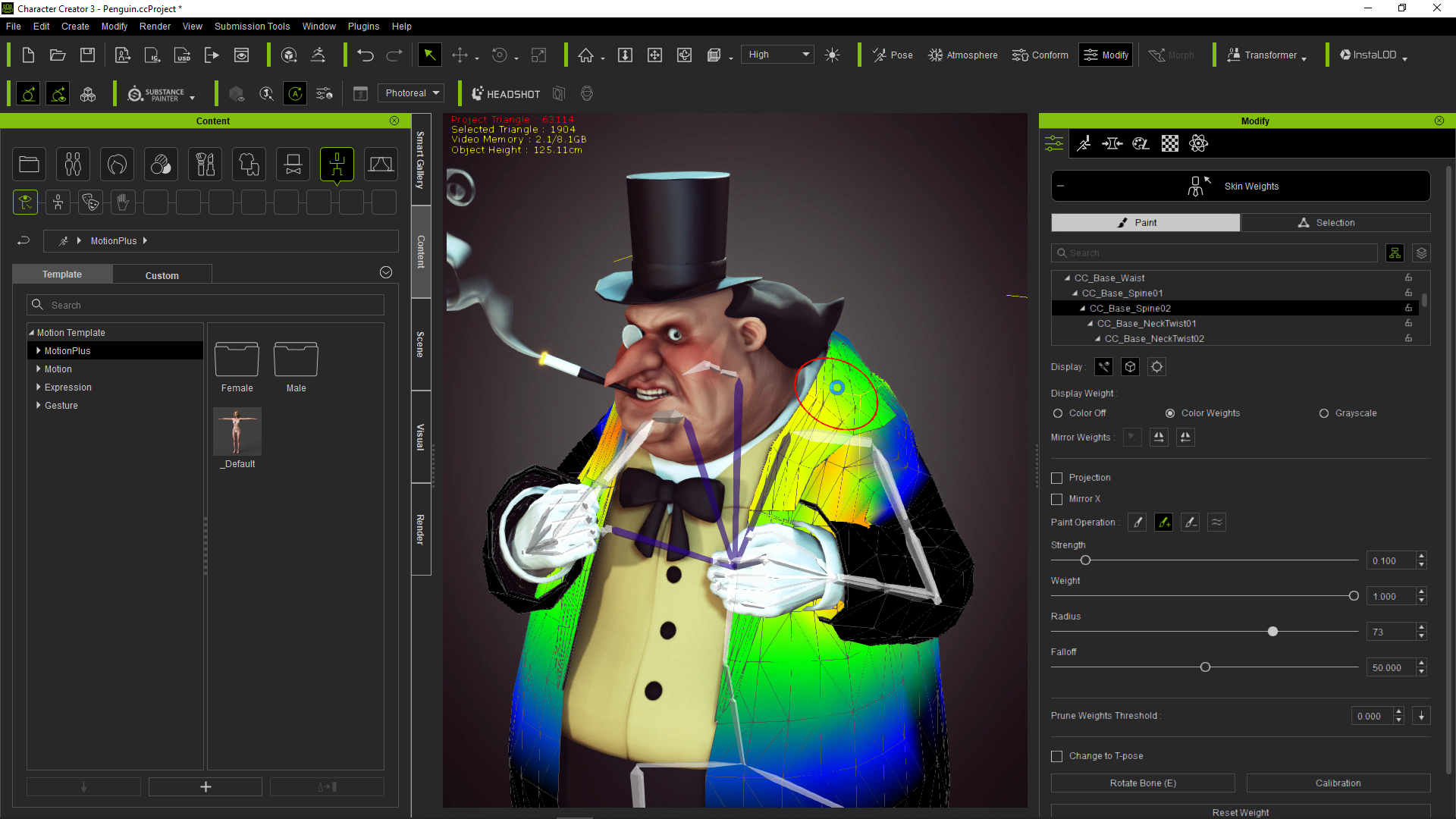Click the Atmosphere button

pyautogui.click(x=962, y=55)
